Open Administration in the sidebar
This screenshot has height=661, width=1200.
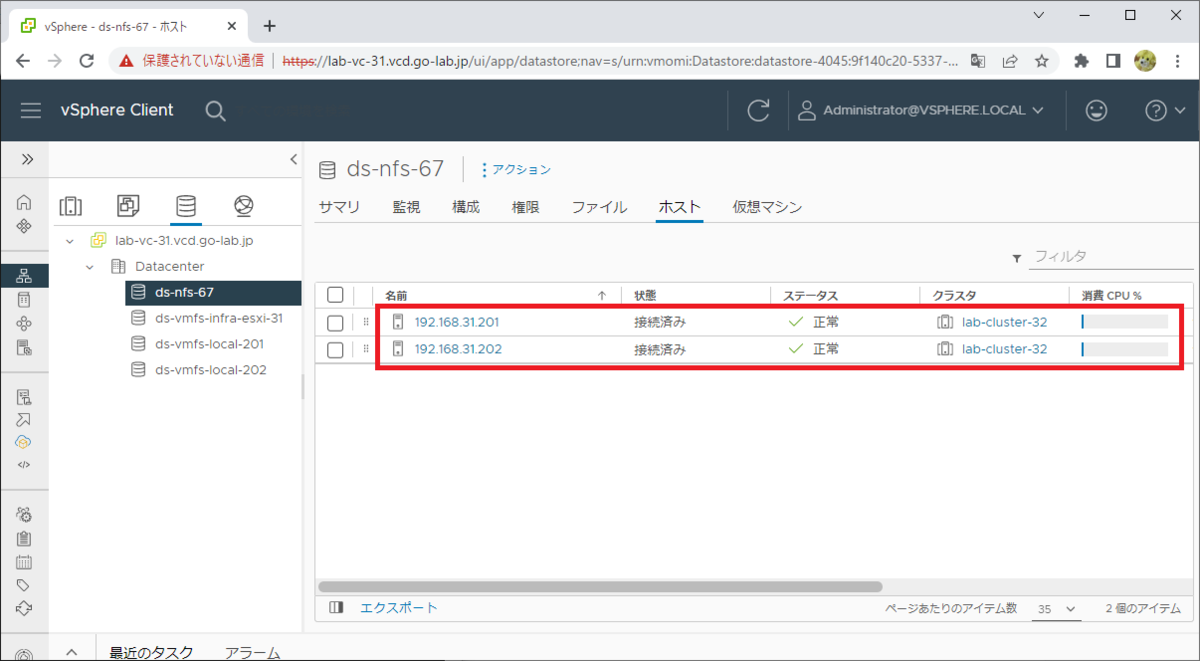coord(24,515)
